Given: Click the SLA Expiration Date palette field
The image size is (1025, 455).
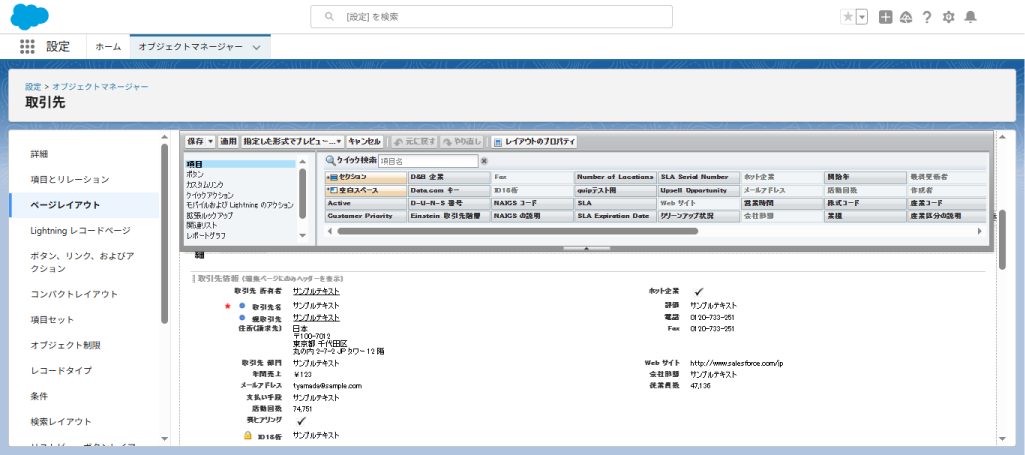Looking at the screenshot, I should click(616, 216).
